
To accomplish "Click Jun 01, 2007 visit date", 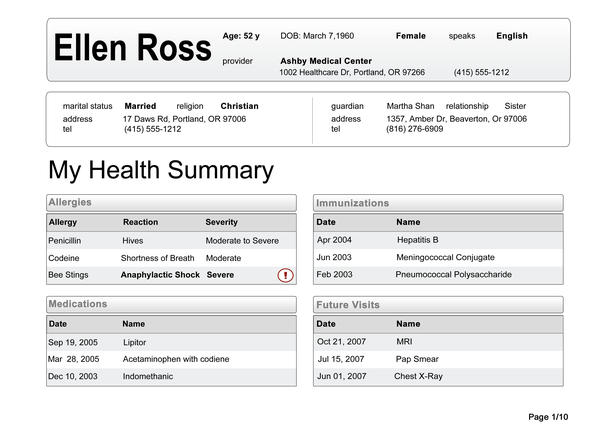I will pos(342,377).
